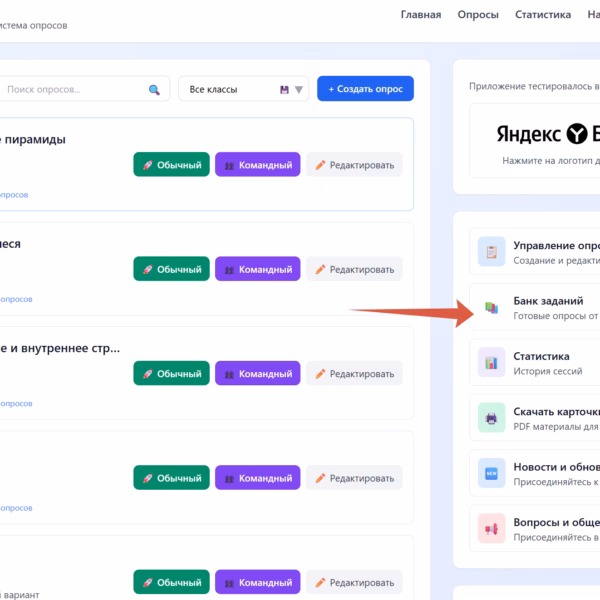
Task: Start Обычный mode for survey ending 'иеся'
Action: click(171, 269)
